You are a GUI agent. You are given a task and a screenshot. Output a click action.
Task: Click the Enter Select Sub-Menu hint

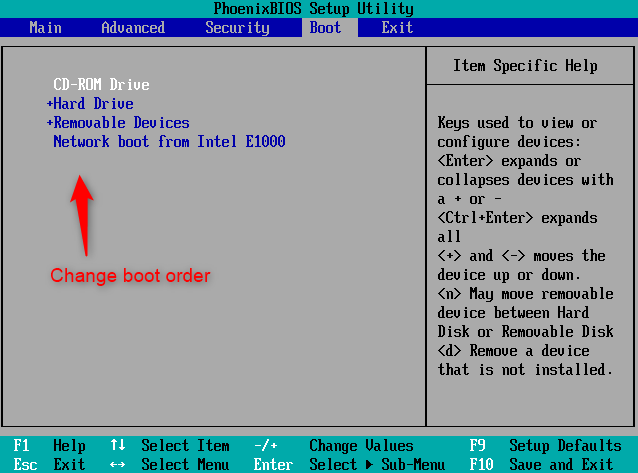pos(349,464)
